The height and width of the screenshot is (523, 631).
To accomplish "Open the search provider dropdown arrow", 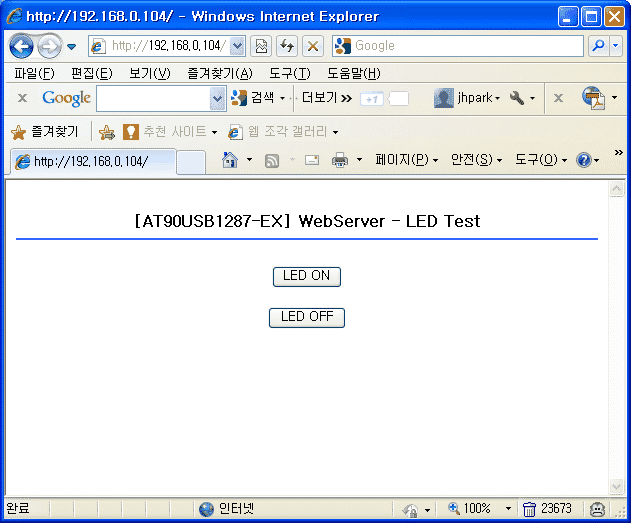I will 616,46.
